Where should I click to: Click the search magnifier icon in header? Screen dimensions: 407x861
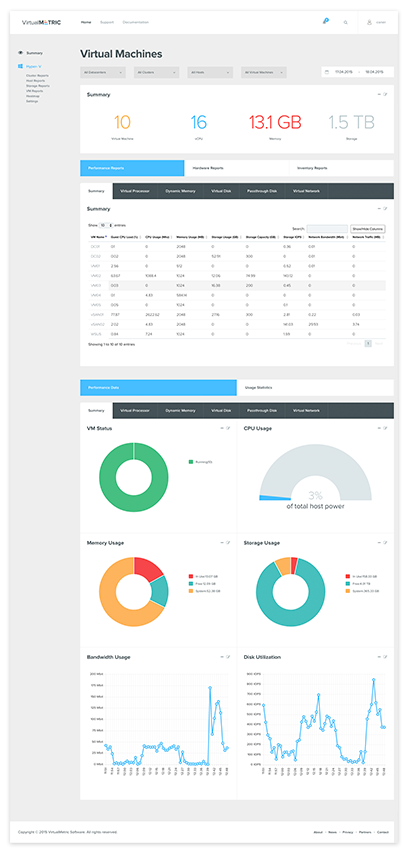click(345, 23)
